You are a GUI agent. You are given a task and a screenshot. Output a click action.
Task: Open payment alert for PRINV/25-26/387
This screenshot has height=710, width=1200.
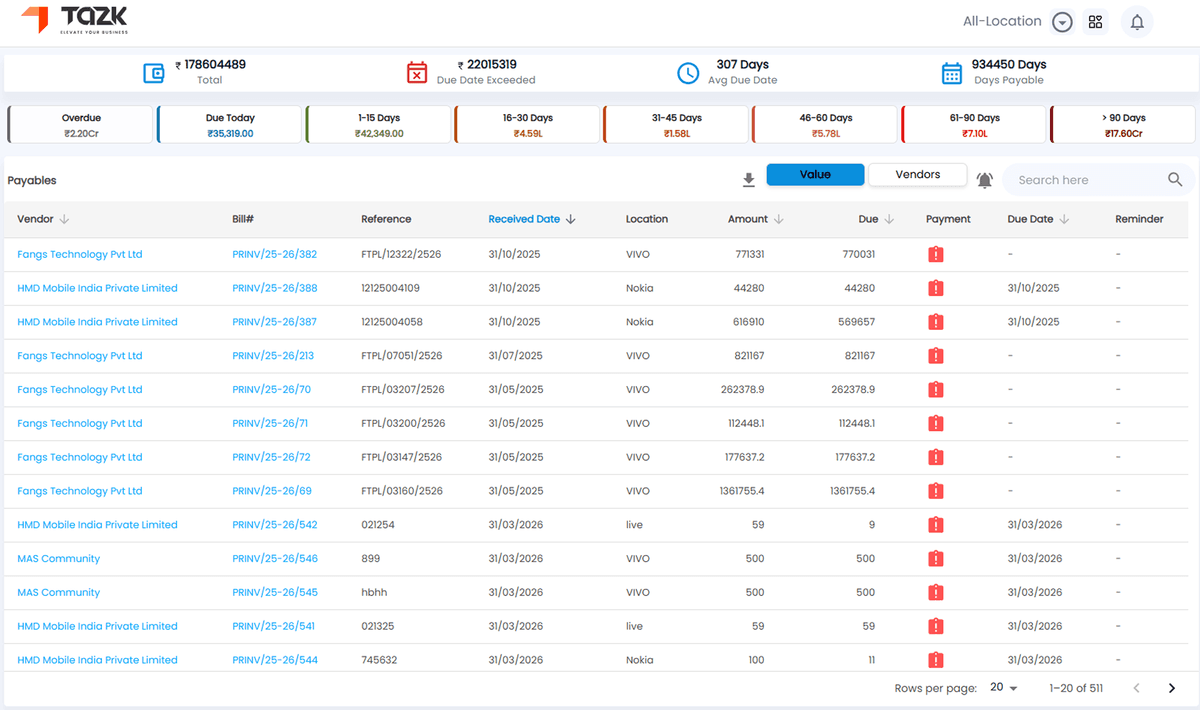(x=936, y=322)
